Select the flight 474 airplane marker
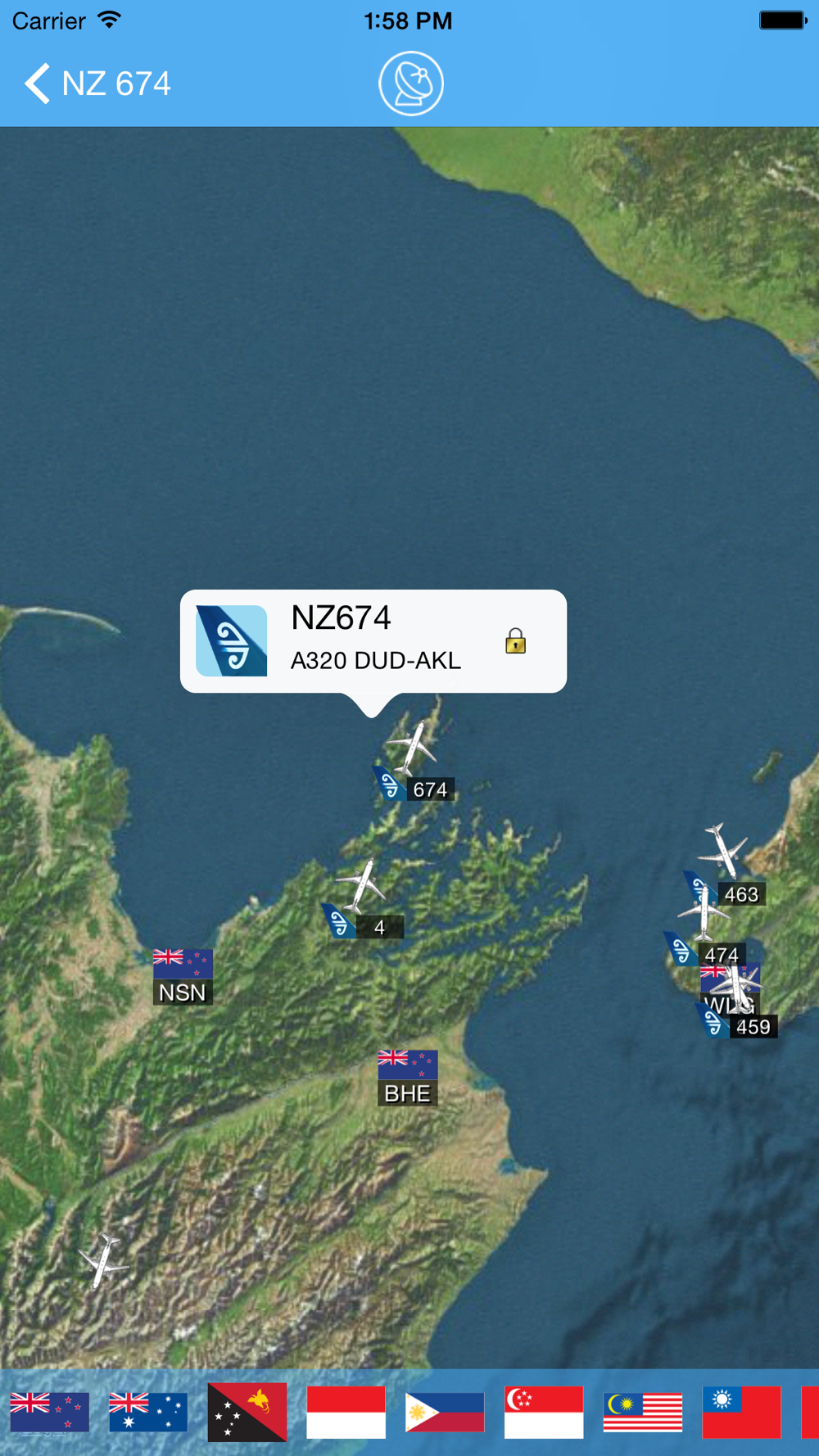This screenshot has height=1456, width=819. pos(704,912)
